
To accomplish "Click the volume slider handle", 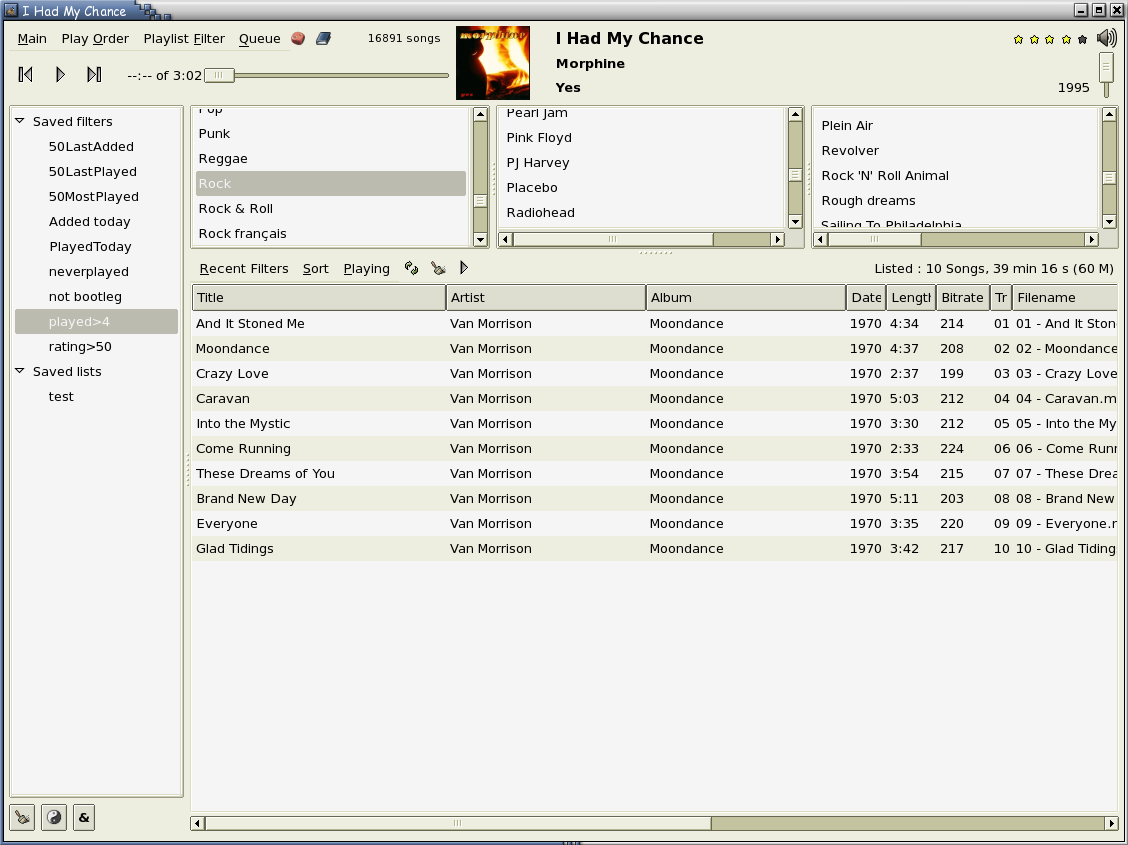I will coord(1106,68).
